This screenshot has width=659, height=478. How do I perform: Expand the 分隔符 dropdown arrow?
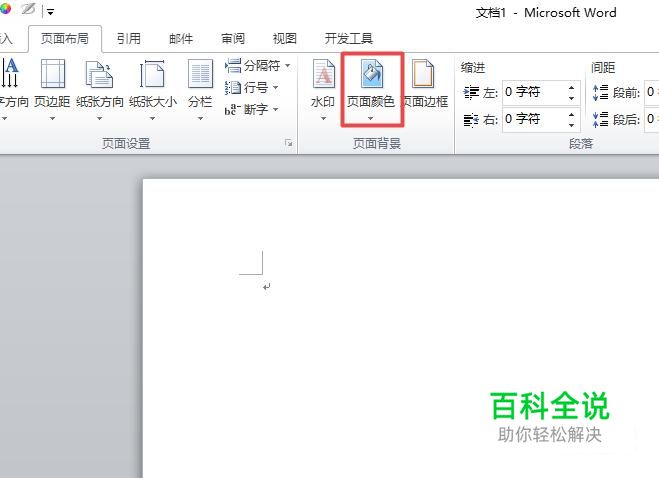tap(287, 66)
